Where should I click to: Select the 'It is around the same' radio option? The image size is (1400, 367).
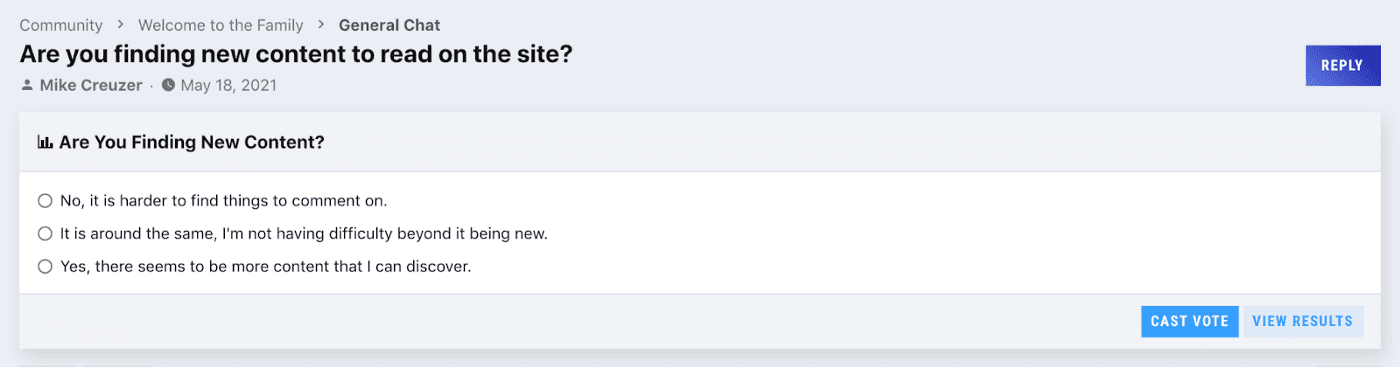(x=45, y=234)
